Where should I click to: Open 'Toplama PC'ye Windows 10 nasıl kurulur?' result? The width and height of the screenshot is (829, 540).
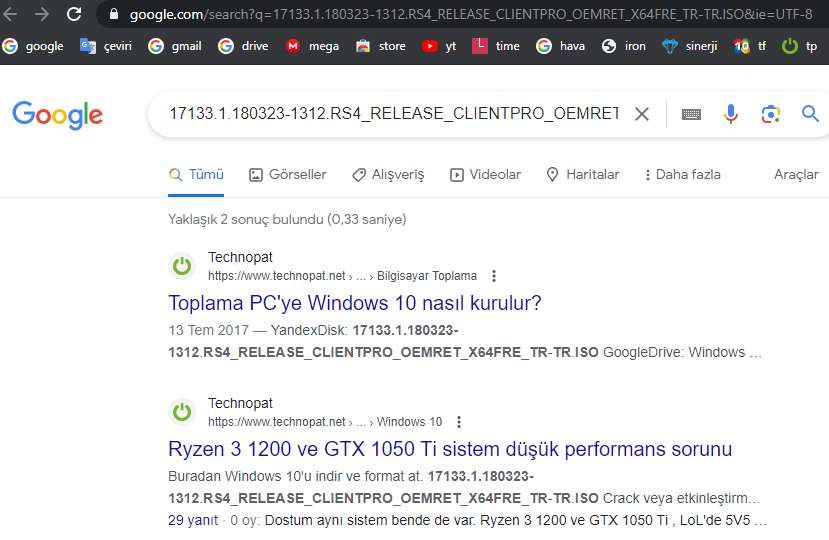355,303
